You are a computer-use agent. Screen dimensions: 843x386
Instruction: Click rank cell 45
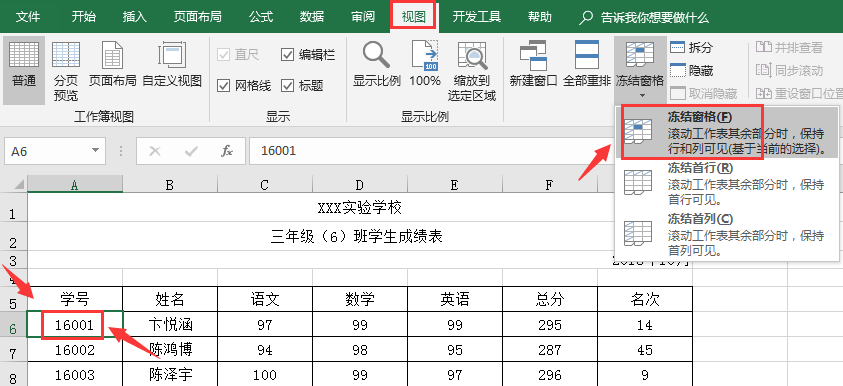645,350
